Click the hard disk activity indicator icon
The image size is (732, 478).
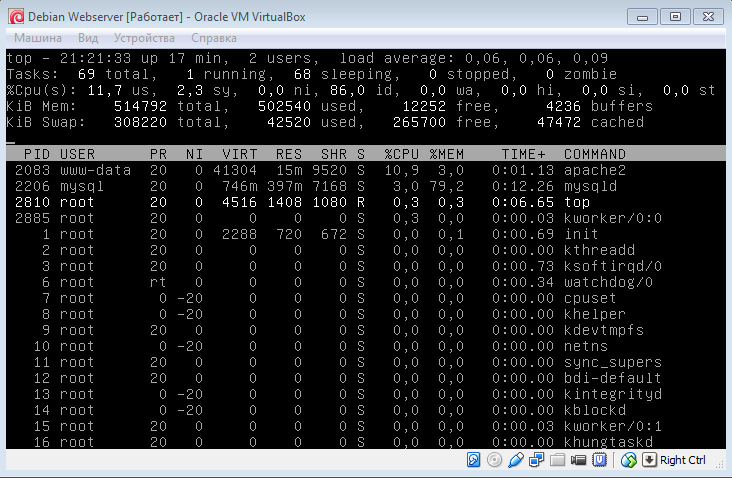tap(473, 460)
